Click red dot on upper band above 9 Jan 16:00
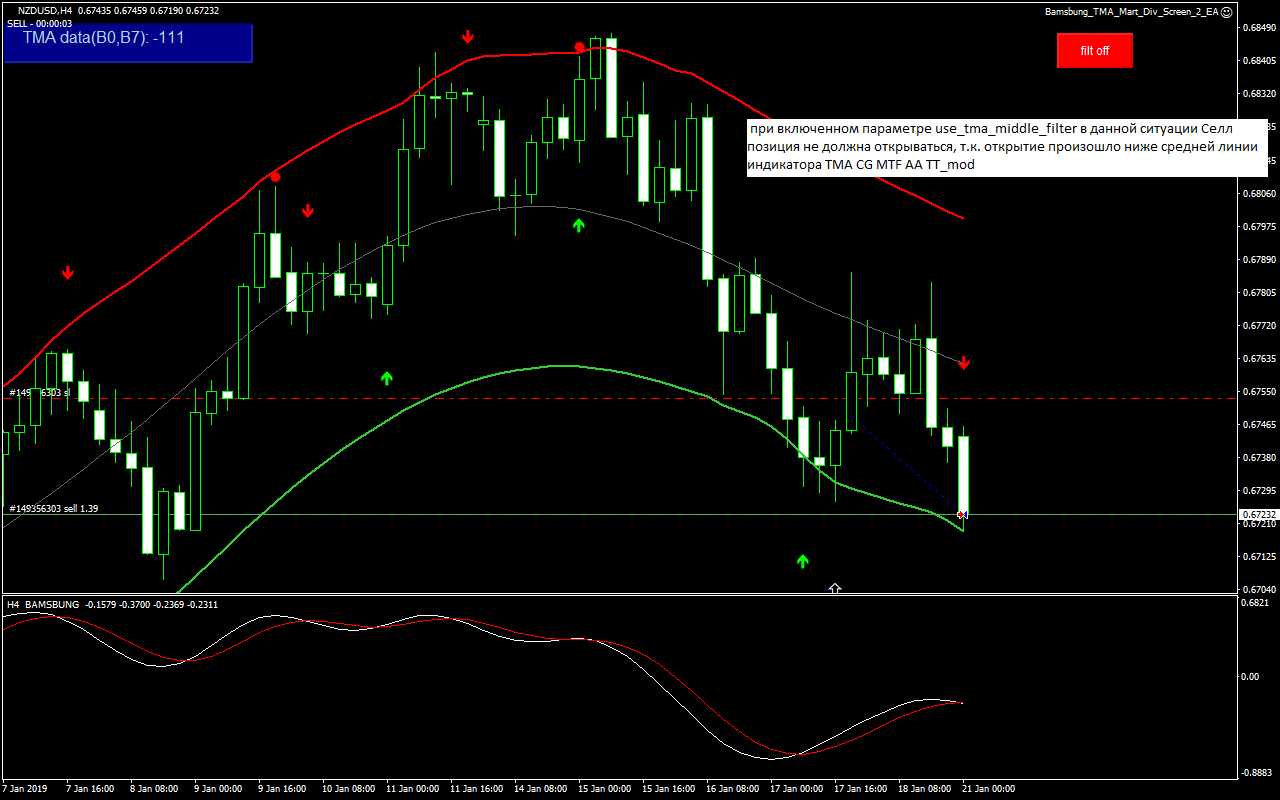1280x800 pixels. pyautogui.click(x=275, y=177)
